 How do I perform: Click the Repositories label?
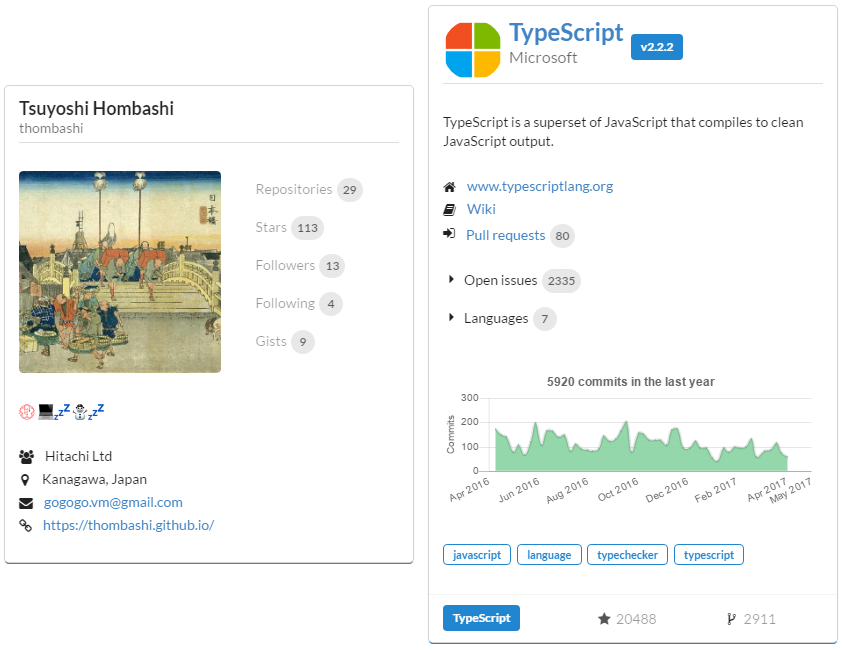coord(294,189)
